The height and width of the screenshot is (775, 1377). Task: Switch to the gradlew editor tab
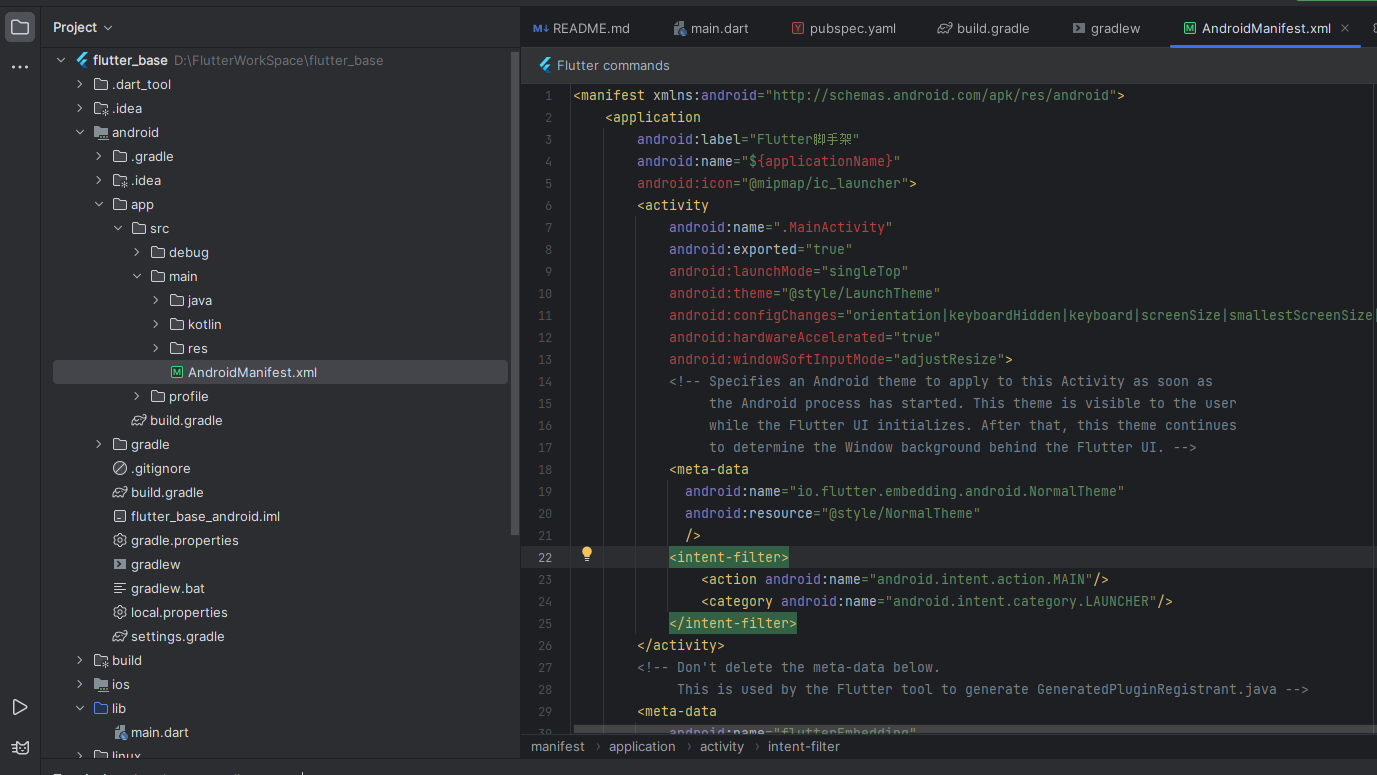1105,28
